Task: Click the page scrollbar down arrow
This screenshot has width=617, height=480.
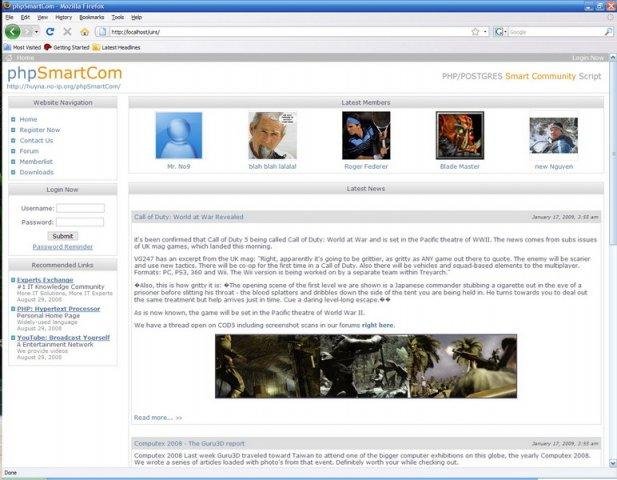Action: (x=612, y=463)
